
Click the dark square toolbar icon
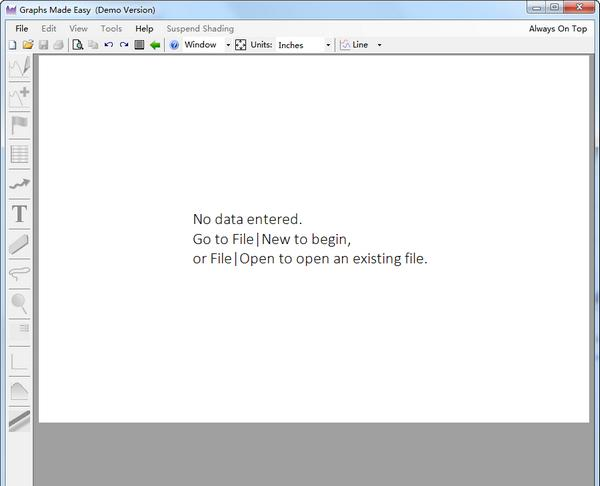click(139, 45)
